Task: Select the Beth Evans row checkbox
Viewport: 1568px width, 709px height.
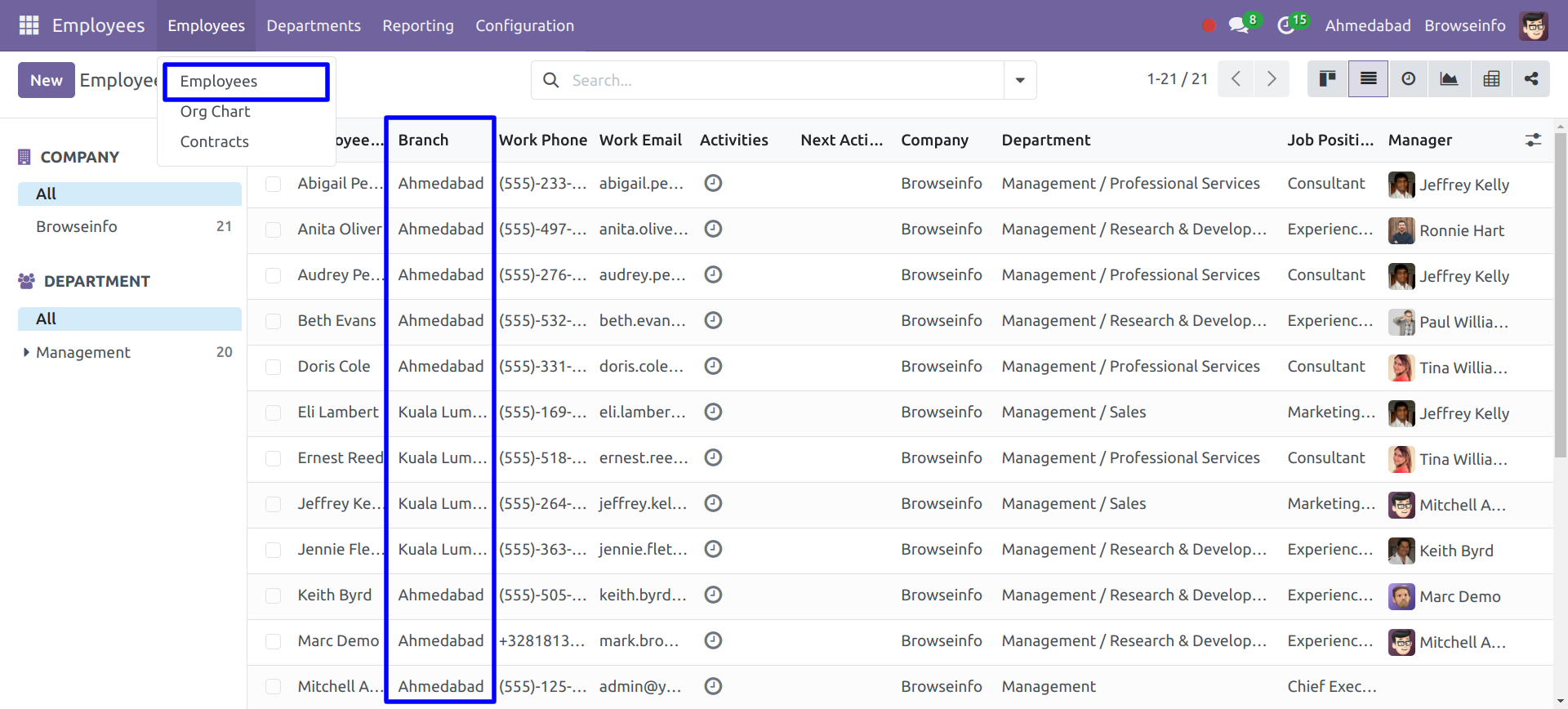Action: 274,322
